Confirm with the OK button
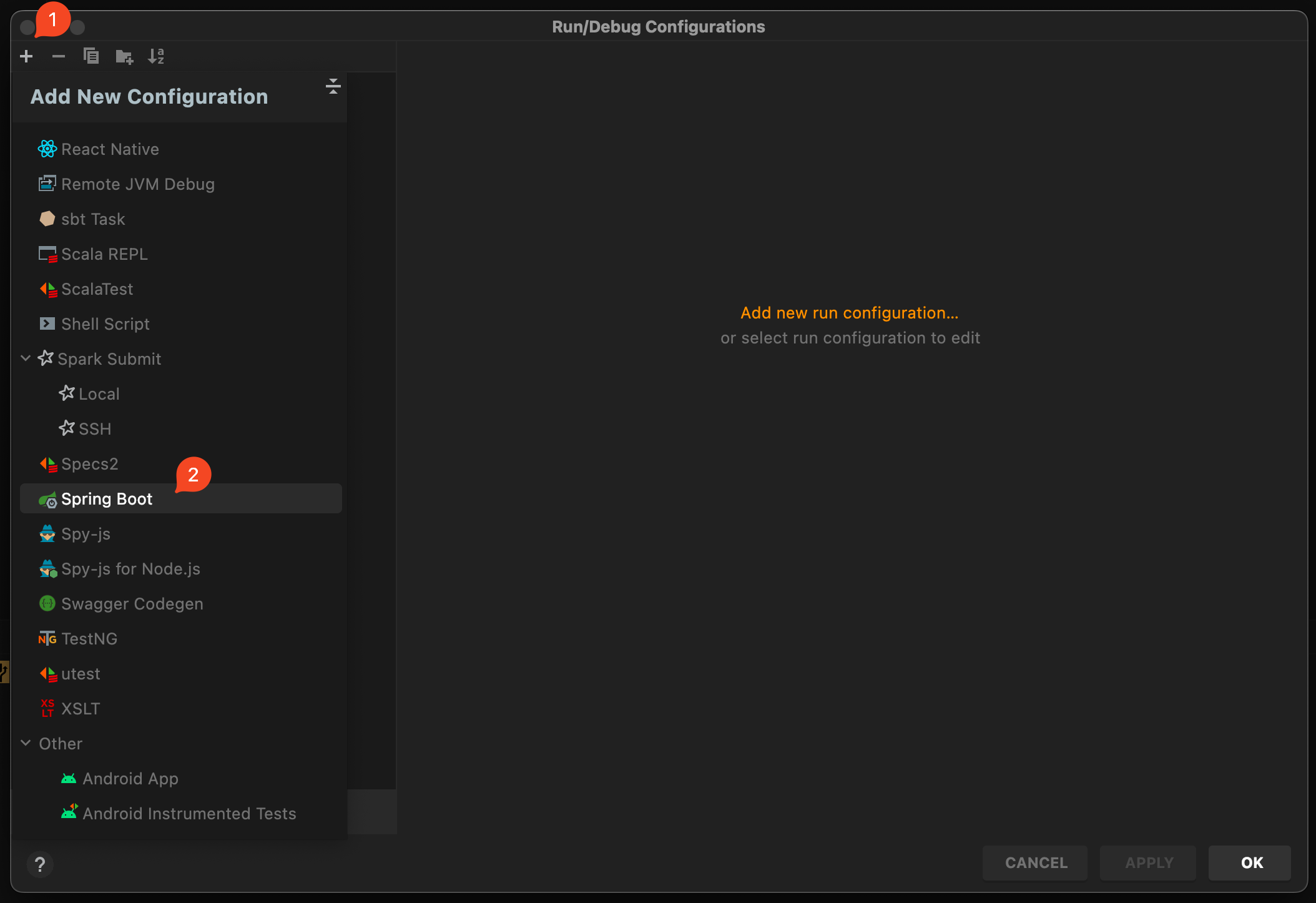The image size is (1316, 903). coord(1251,863)
